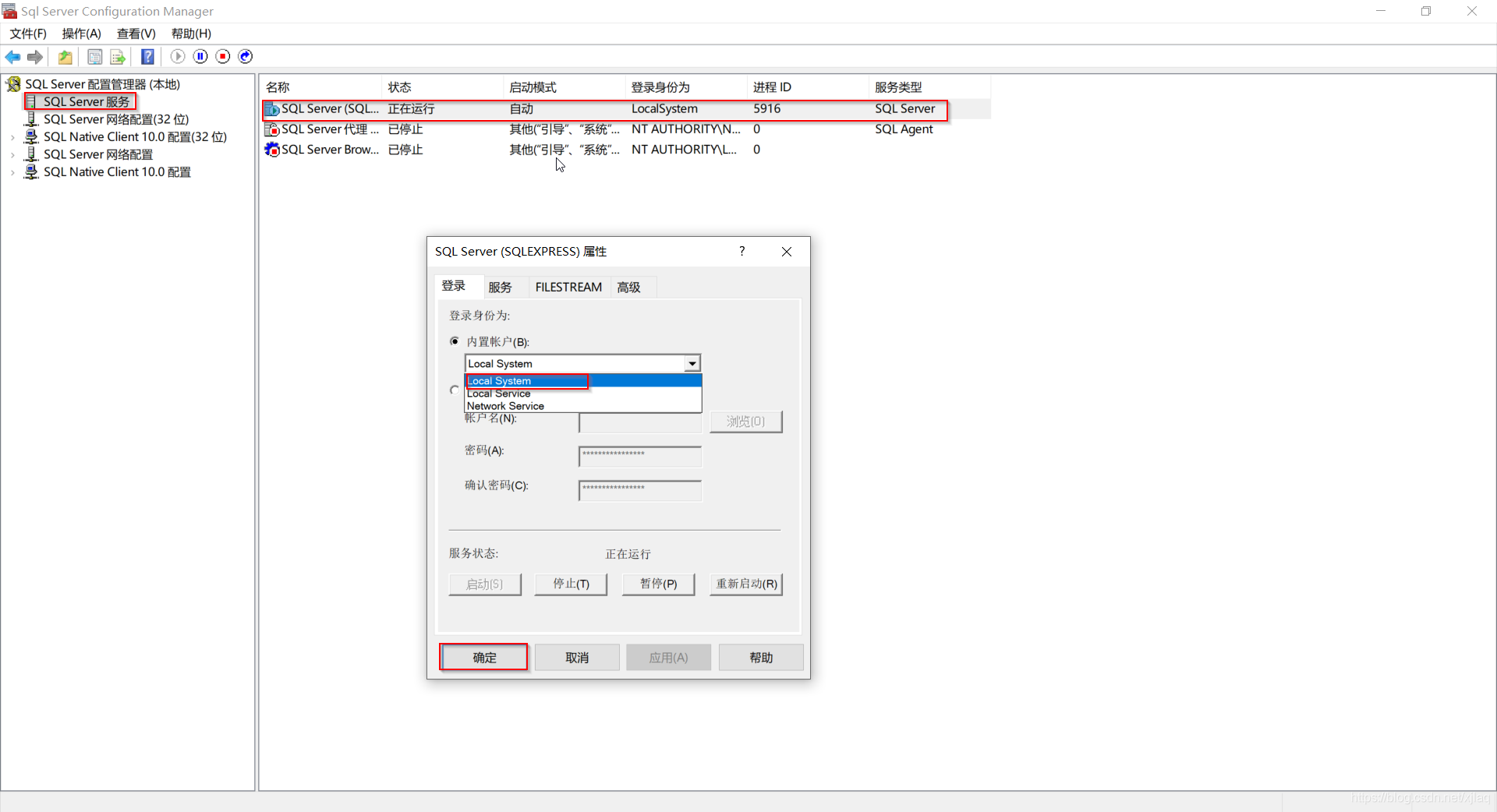Open the 操作(A) menu
1497x812 pixels.
point(82,34)
